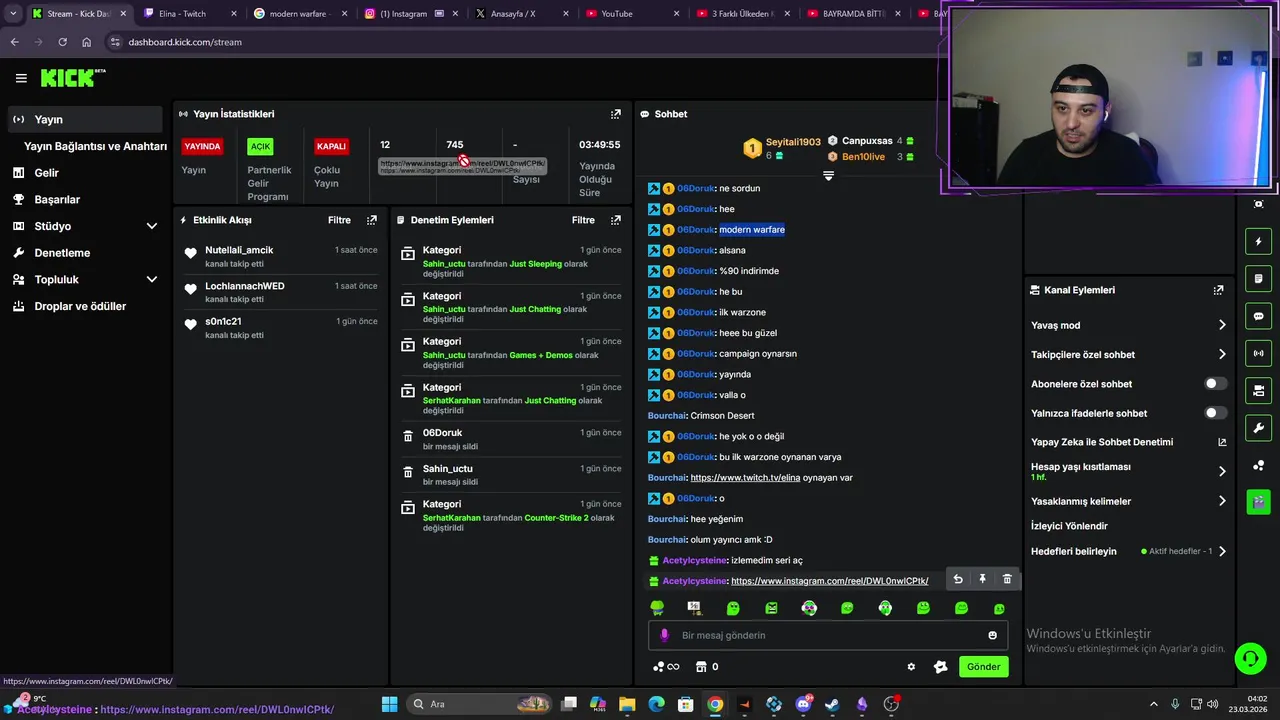Toggle Yalnızca ifadelerle sohbet switch
This screenshot has height=720, width=1280.
[x=1215, y=413]
